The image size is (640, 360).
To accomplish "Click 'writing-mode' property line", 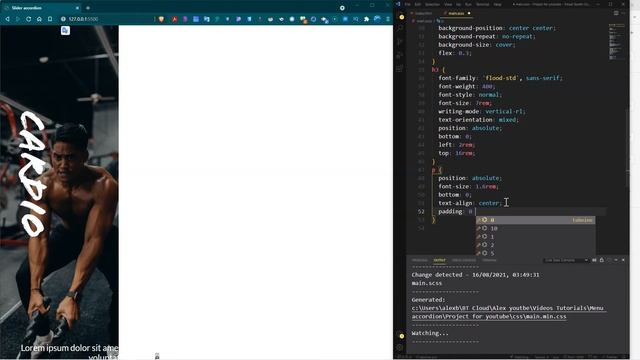I will click(x=482, y=111).
